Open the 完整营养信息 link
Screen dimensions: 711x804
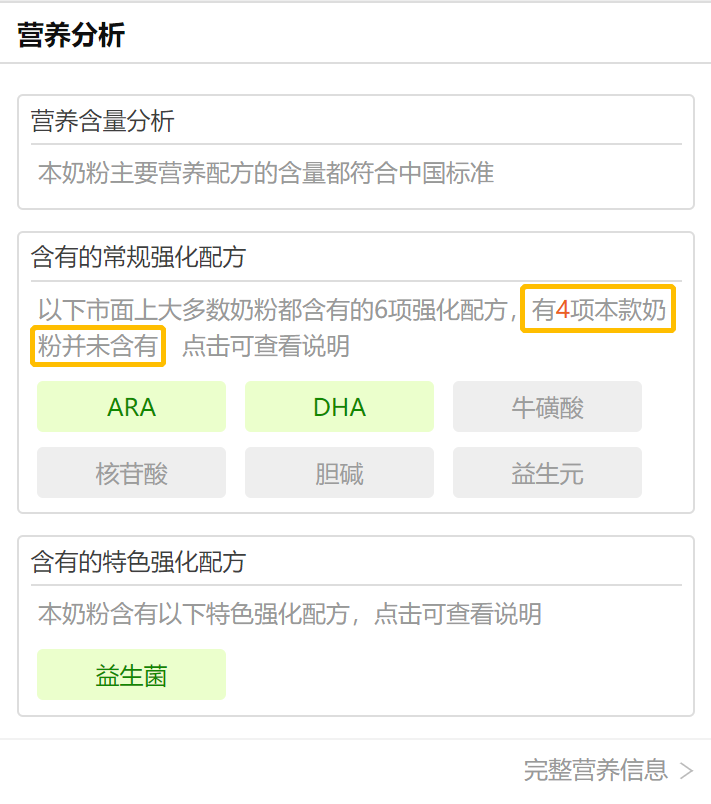pyautogui.click(x=596, y=770)
